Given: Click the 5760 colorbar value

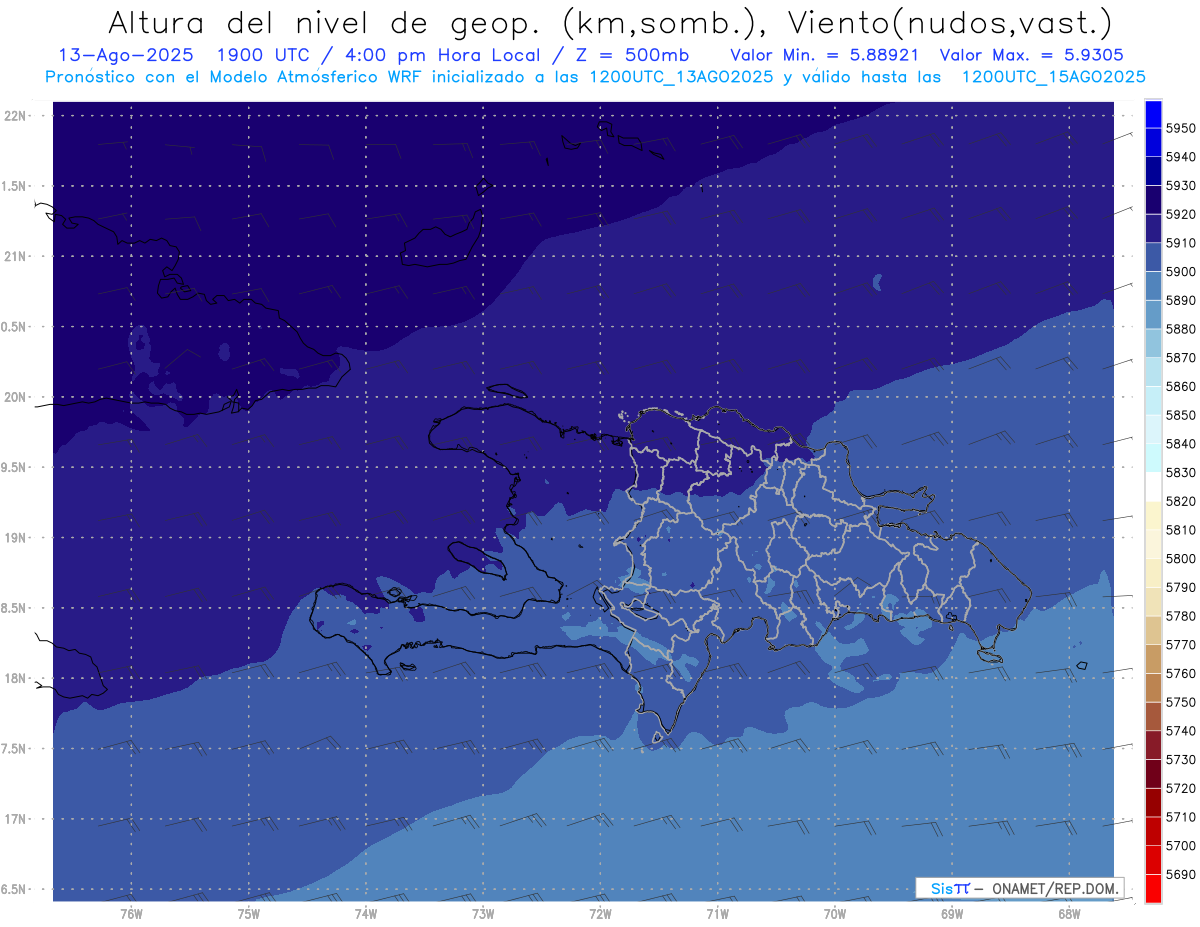Looking at the screenshot, I should tap(1180, 673).
